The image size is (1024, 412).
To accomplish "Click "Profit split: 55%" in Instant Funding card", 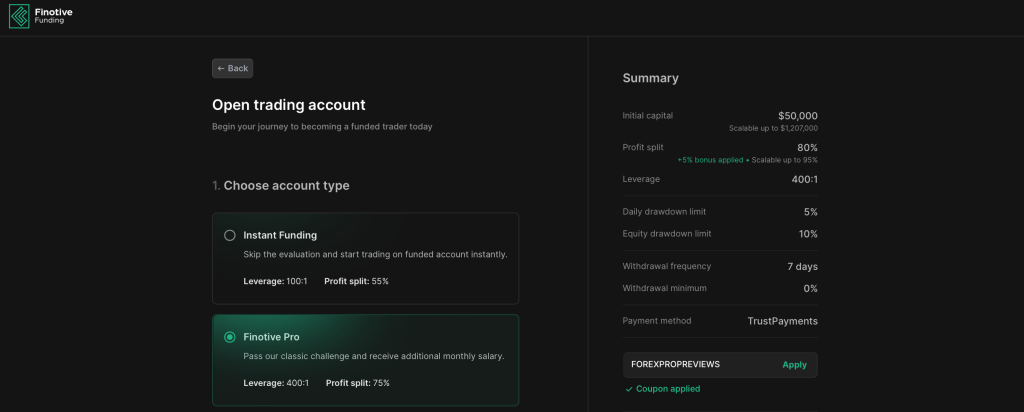I will (x=356, y=281).
